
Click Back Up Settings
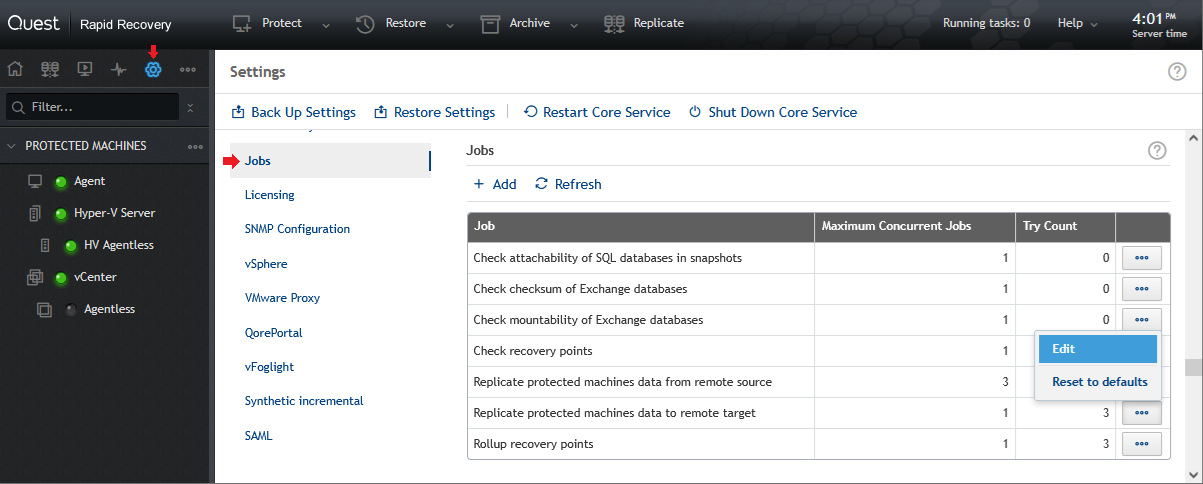pyautogui.click(x=293, y=112)
